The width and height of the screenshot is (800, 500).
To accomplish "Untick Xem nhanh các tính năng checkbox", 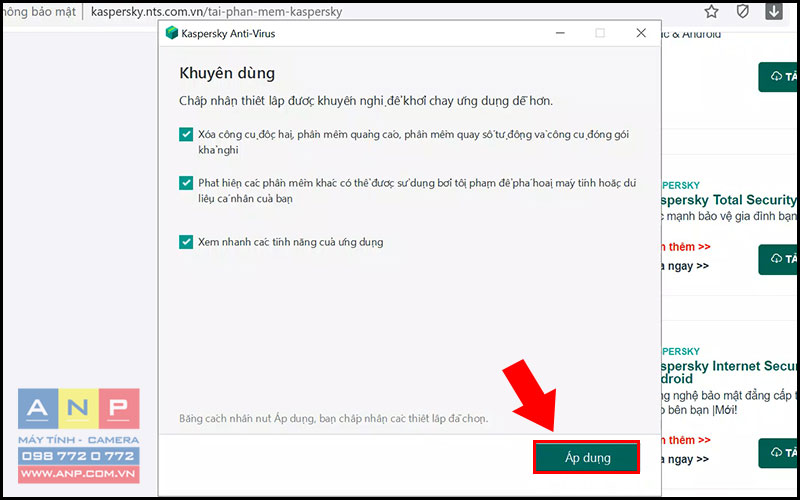I will (x=186, y=241).
